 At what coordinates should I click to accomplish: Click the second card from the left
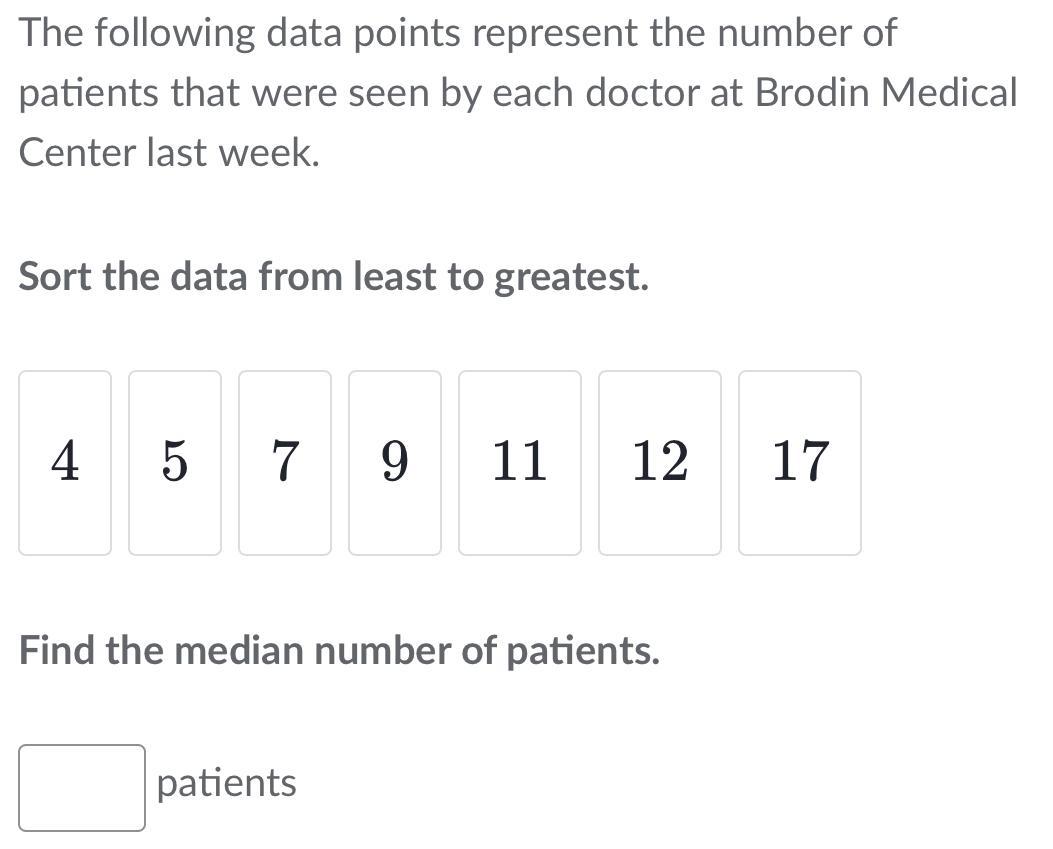pyautogui.click(x=175, y=462)
